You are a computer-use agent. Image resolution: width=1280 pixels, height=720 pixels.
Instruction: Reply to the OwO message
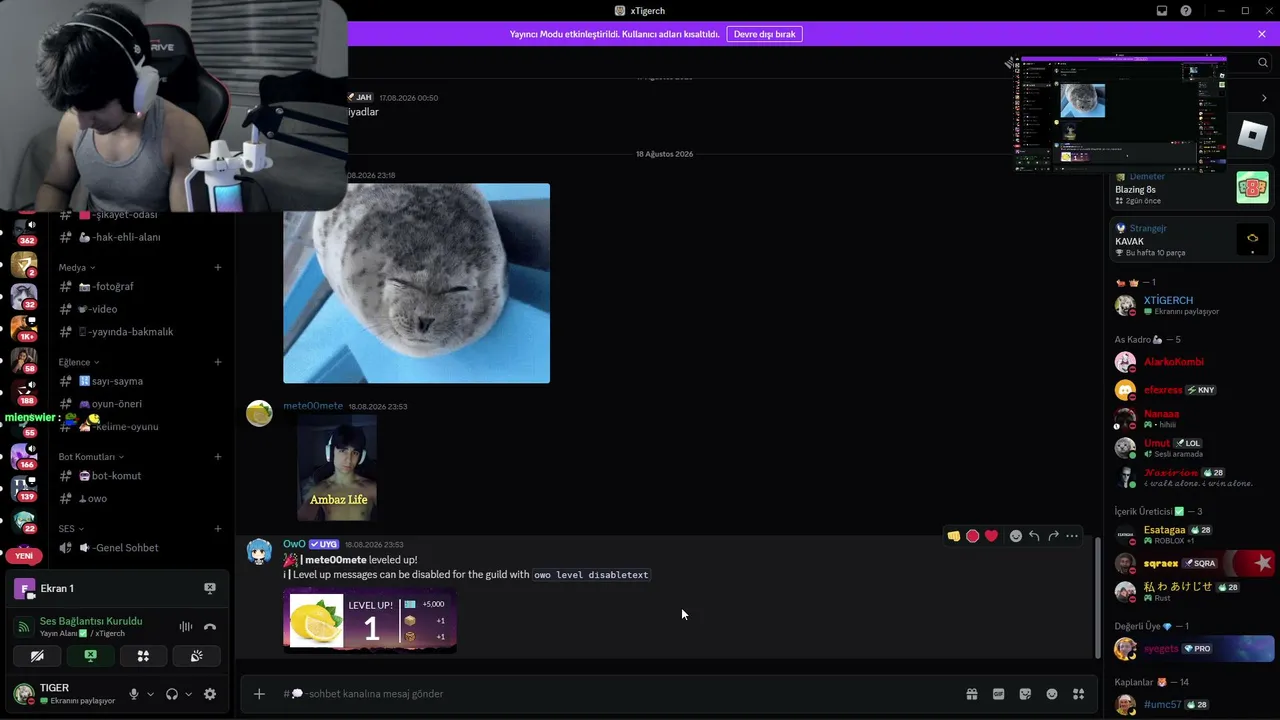(x=1034, y=536)
